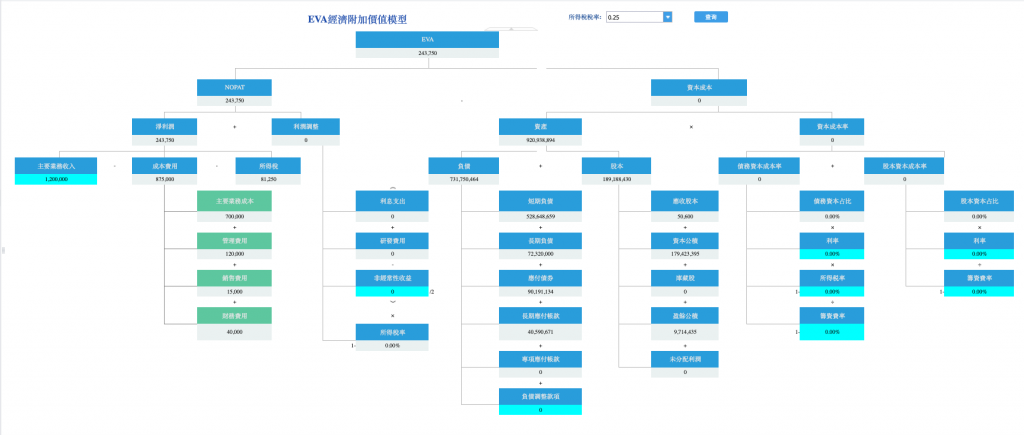Click the 81,250 tax value
Image resolution: width=1024 pixels, height=435 pixels.
pos(268,179)
